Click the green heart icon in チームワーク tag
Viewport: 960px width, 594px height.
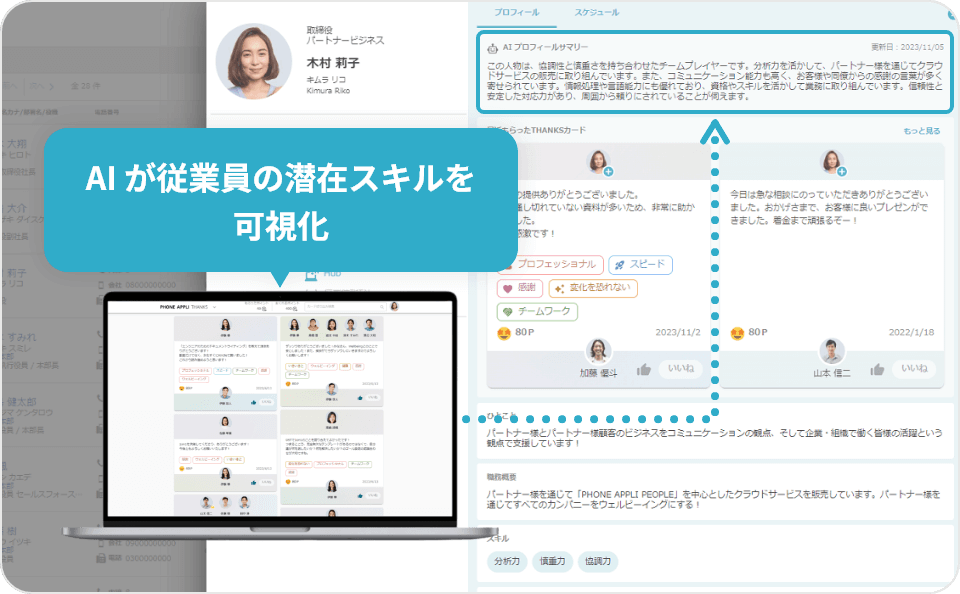pos(507,312)
